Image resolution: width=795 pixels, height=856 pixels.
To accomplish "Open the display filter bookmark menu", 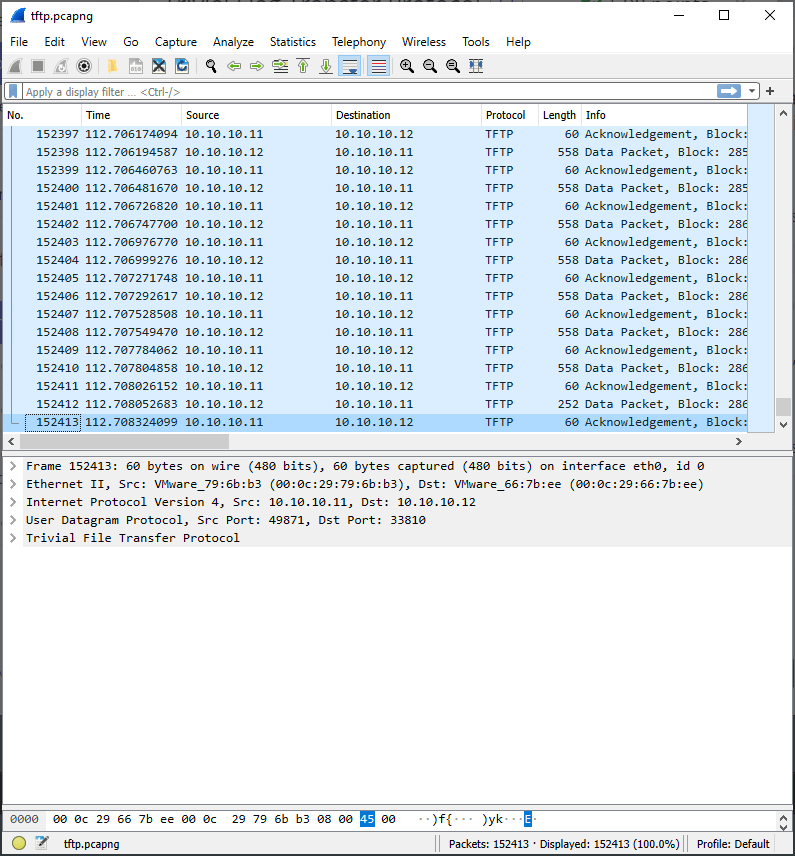I will (x=13, y=91).
